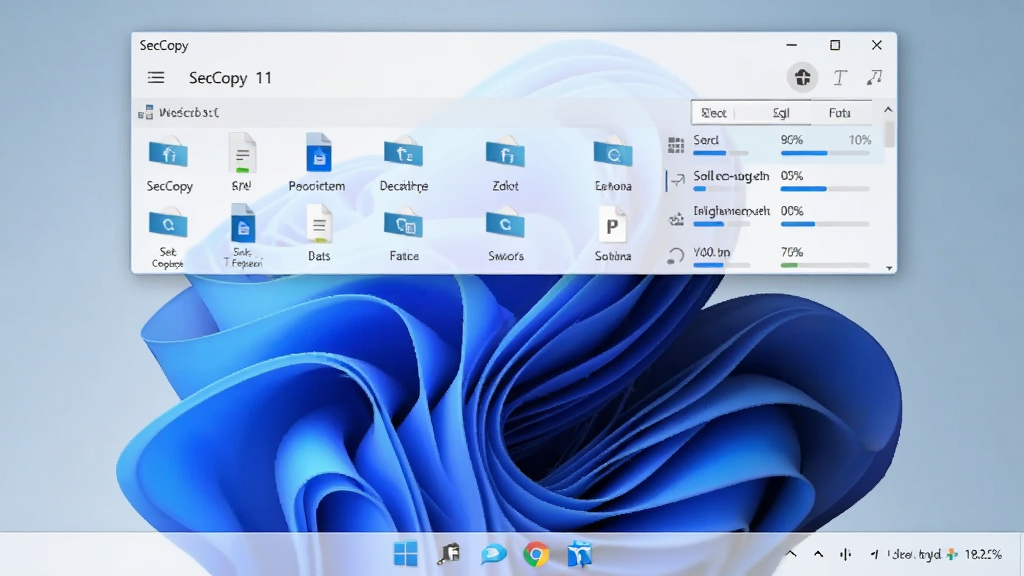Open the chat bubble app on taskbar
Image resolution: width=1024 pixels, height=576 pixels.
493,554
